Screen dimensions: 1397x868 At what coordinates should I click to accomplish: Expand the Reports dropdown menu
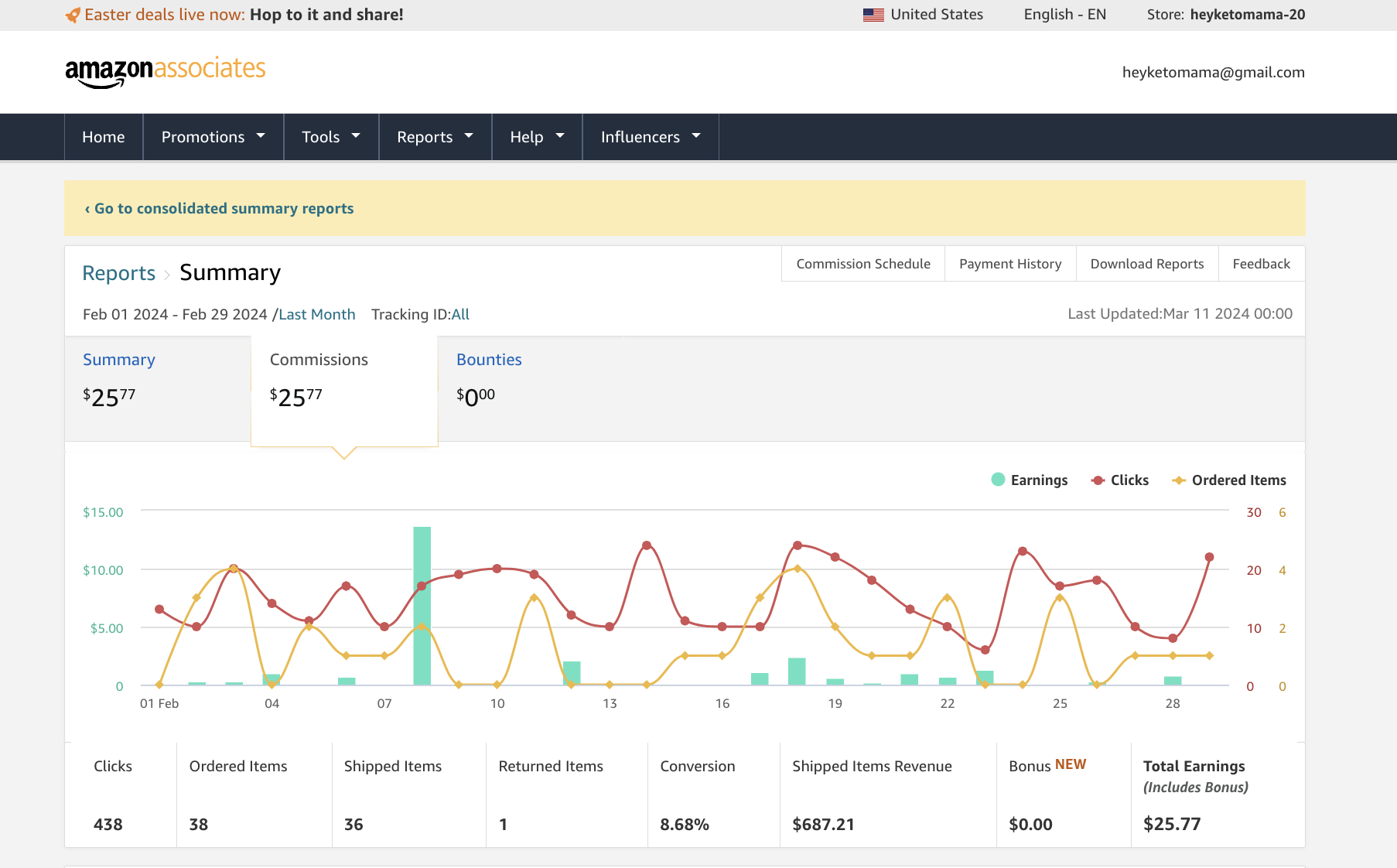coord(435,137)
